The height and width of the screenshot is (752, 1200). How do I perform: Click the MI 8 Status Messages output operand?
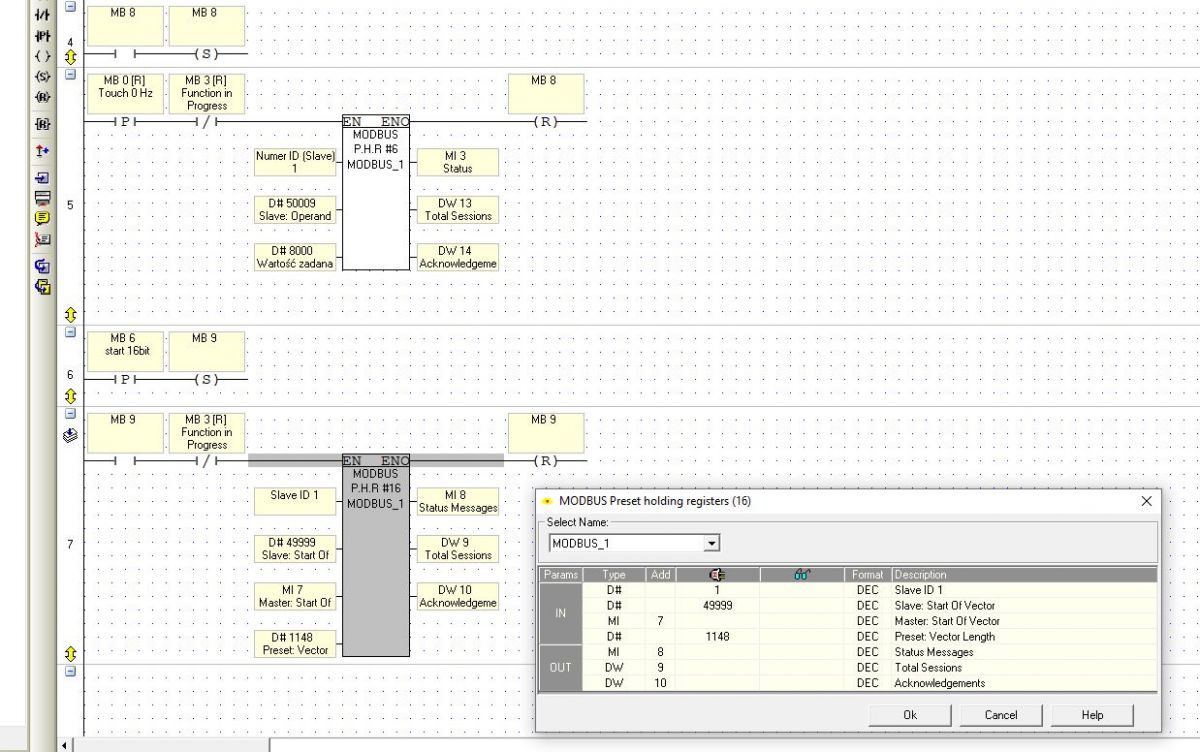[x=458, y=501]
